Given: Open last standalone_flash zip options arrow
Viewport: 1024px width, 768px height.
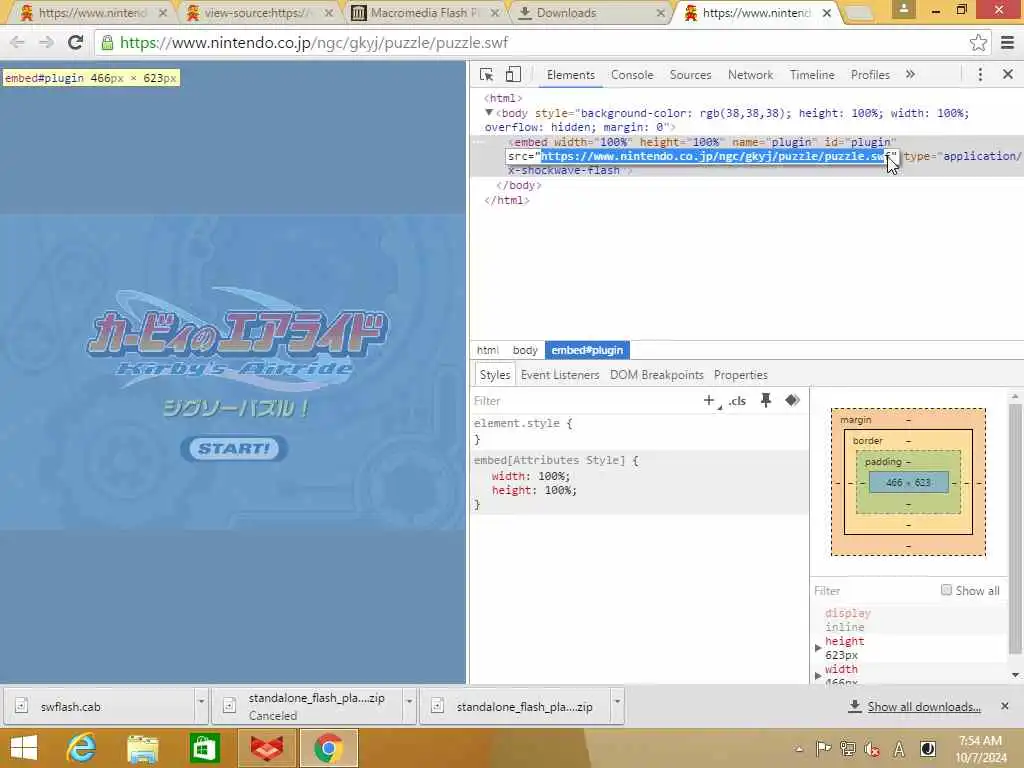Looking at the screenshot, I should pos(616,702).
